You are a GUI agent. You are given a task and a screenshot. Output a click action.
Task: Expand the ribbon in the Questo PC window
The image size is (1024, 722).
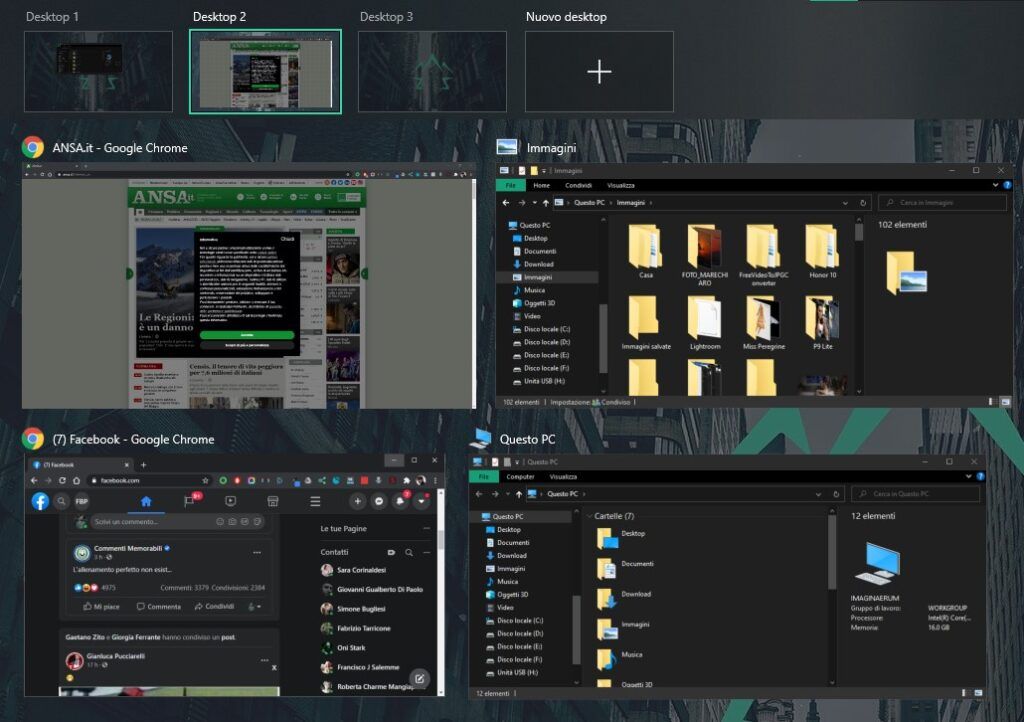968,477
